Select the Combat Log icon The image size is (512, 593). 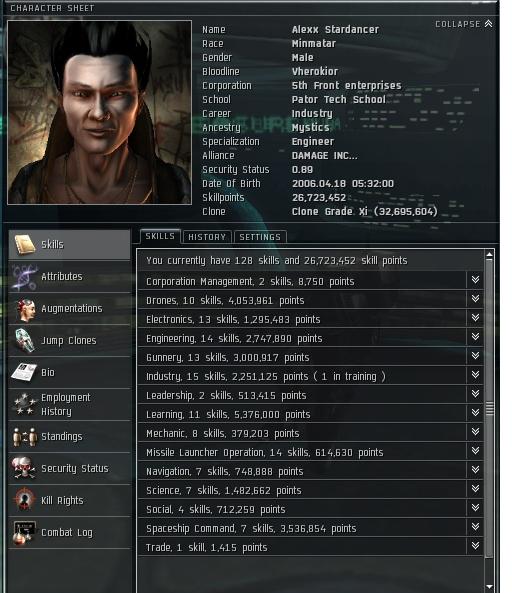pyautogui.click(x=25, y=532)
